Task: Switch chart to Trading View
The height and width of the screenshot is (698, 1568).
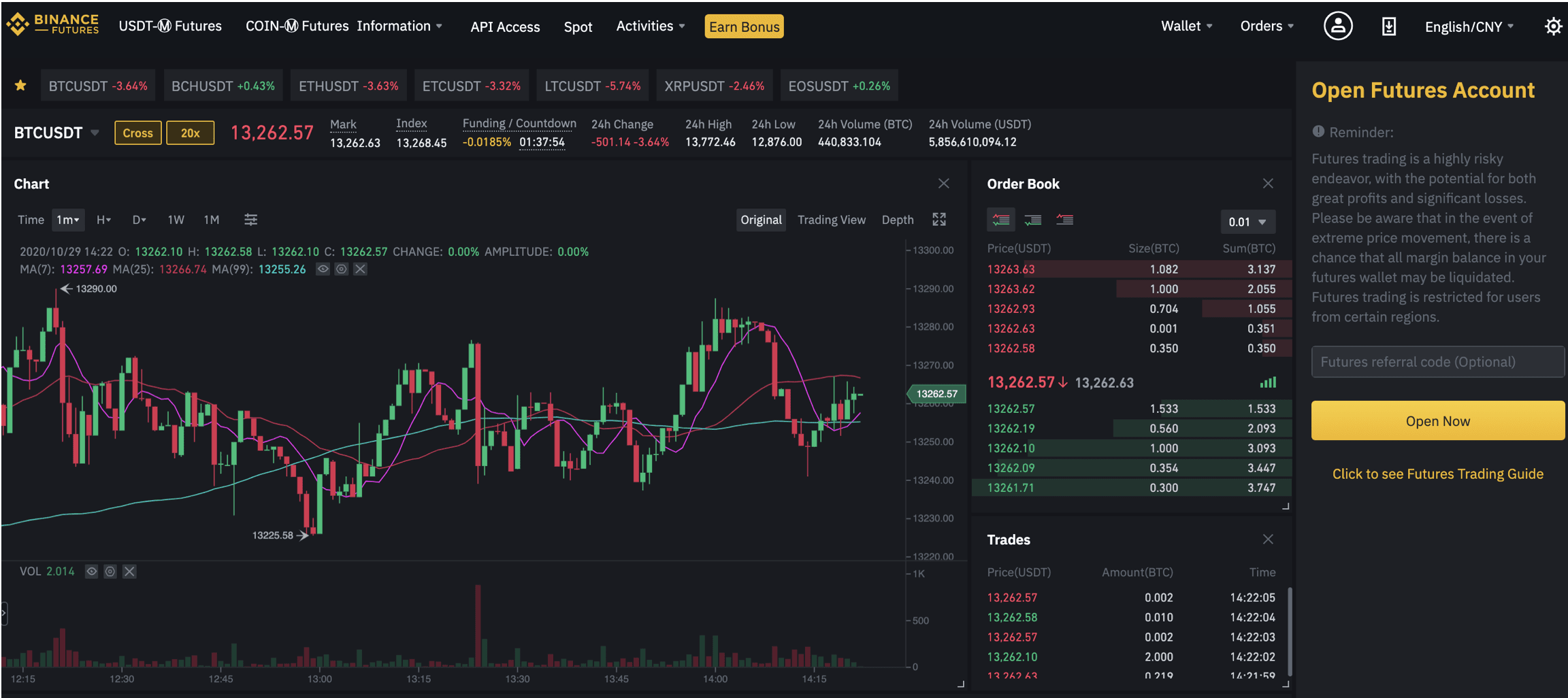Action: coord(831,220)
